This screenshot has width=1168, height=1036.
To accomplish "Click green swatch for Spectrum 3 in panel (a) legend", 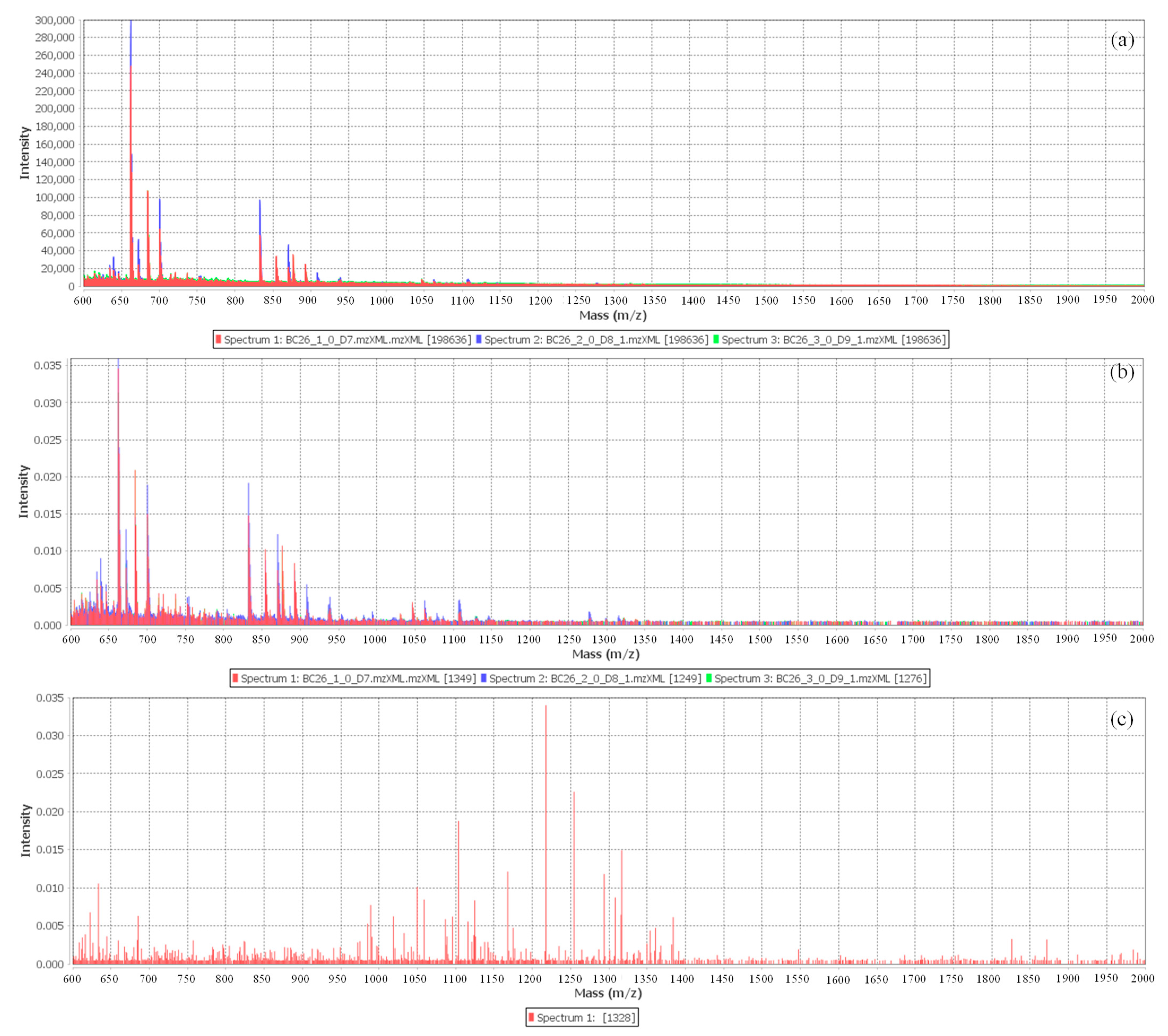I will pyautogui.click(x=715, y=339).
